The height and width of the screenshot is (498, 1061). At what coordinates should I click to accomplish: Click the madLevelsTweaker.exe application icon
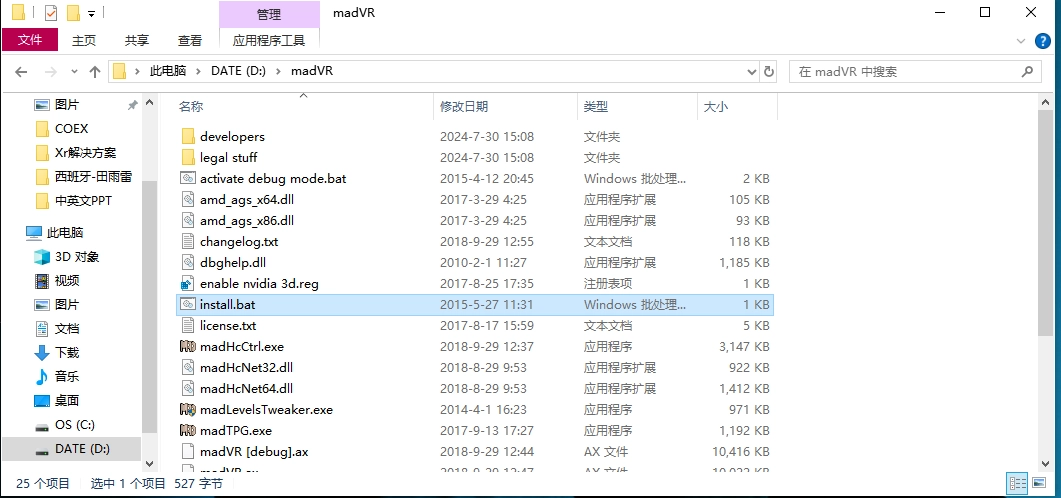188,409
